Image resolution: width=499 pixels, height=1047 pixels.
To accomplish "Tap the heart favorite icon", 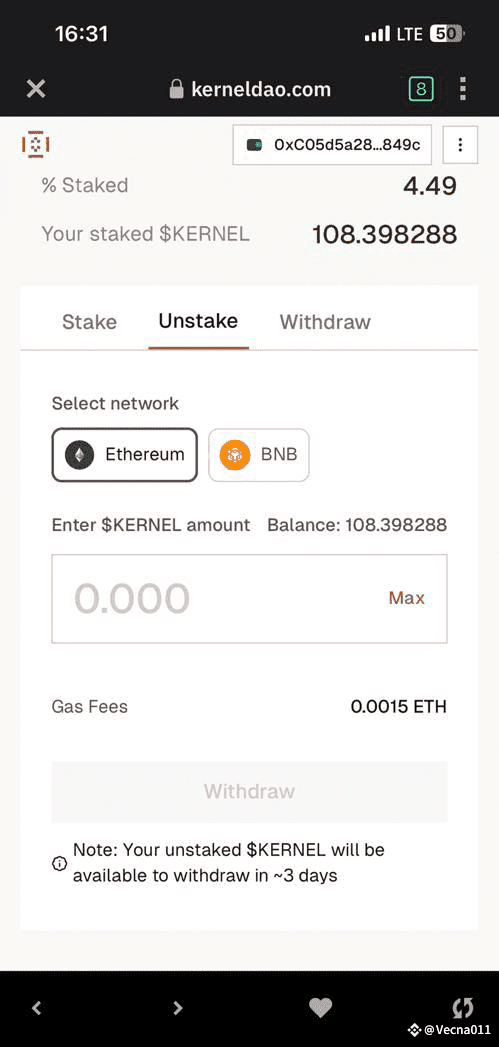I will (x=321, y=1008).
